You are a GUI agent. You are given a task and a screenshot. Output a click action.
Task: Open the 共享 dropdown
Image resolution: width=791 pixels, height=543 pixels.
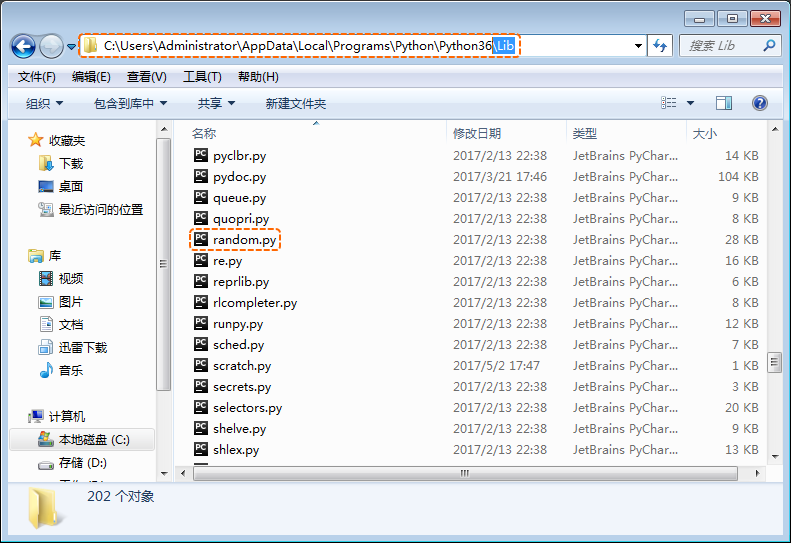(x=216, y=103)
